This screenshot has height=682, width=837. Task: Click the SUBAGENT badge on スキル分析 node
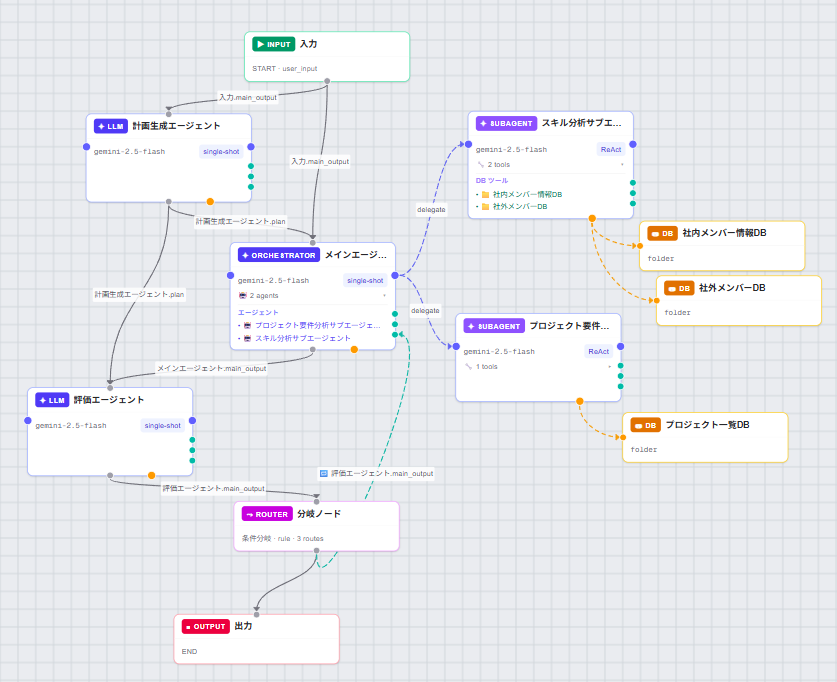[x=506, y=123]
